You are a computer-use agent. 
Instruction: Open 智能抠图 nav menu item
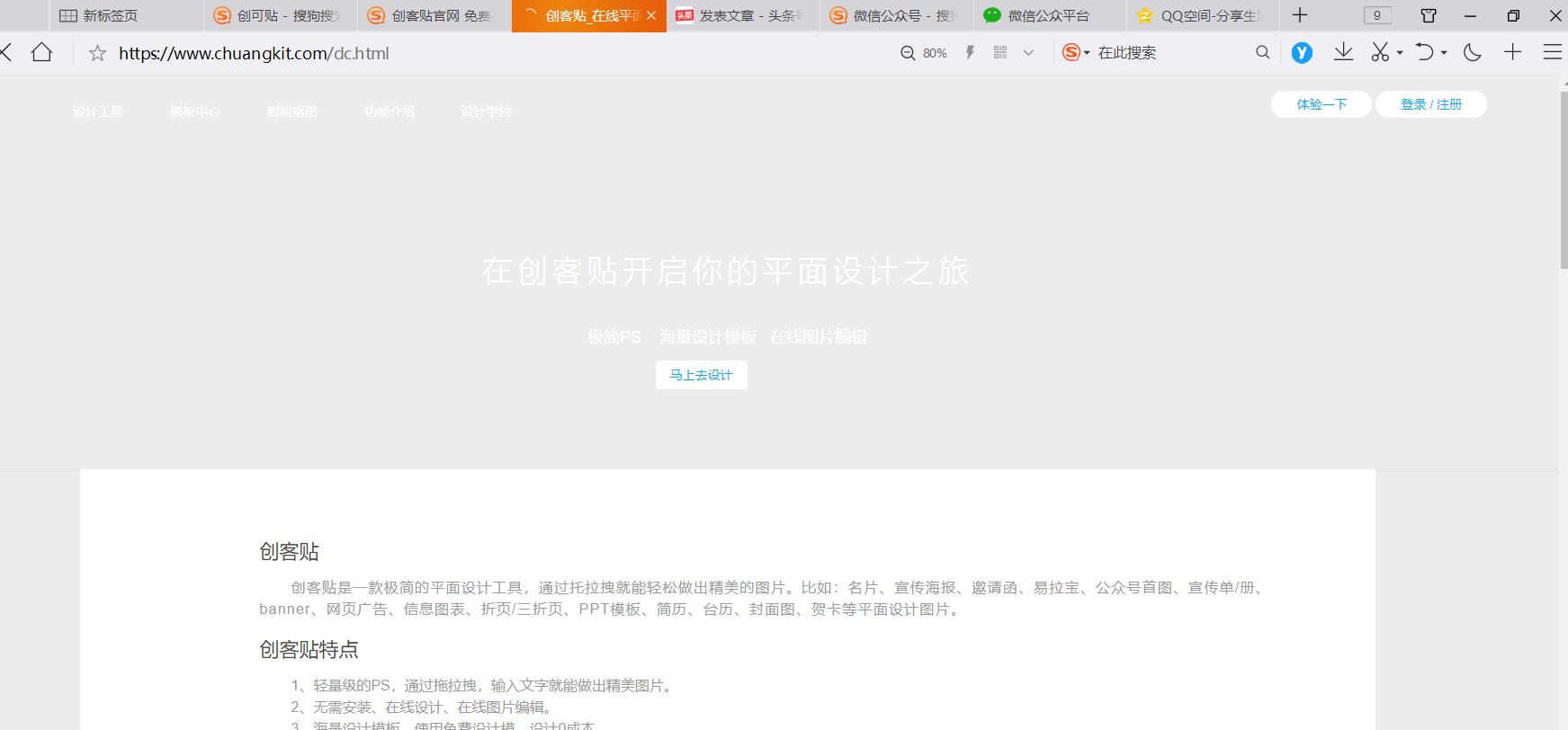(292, 111)
